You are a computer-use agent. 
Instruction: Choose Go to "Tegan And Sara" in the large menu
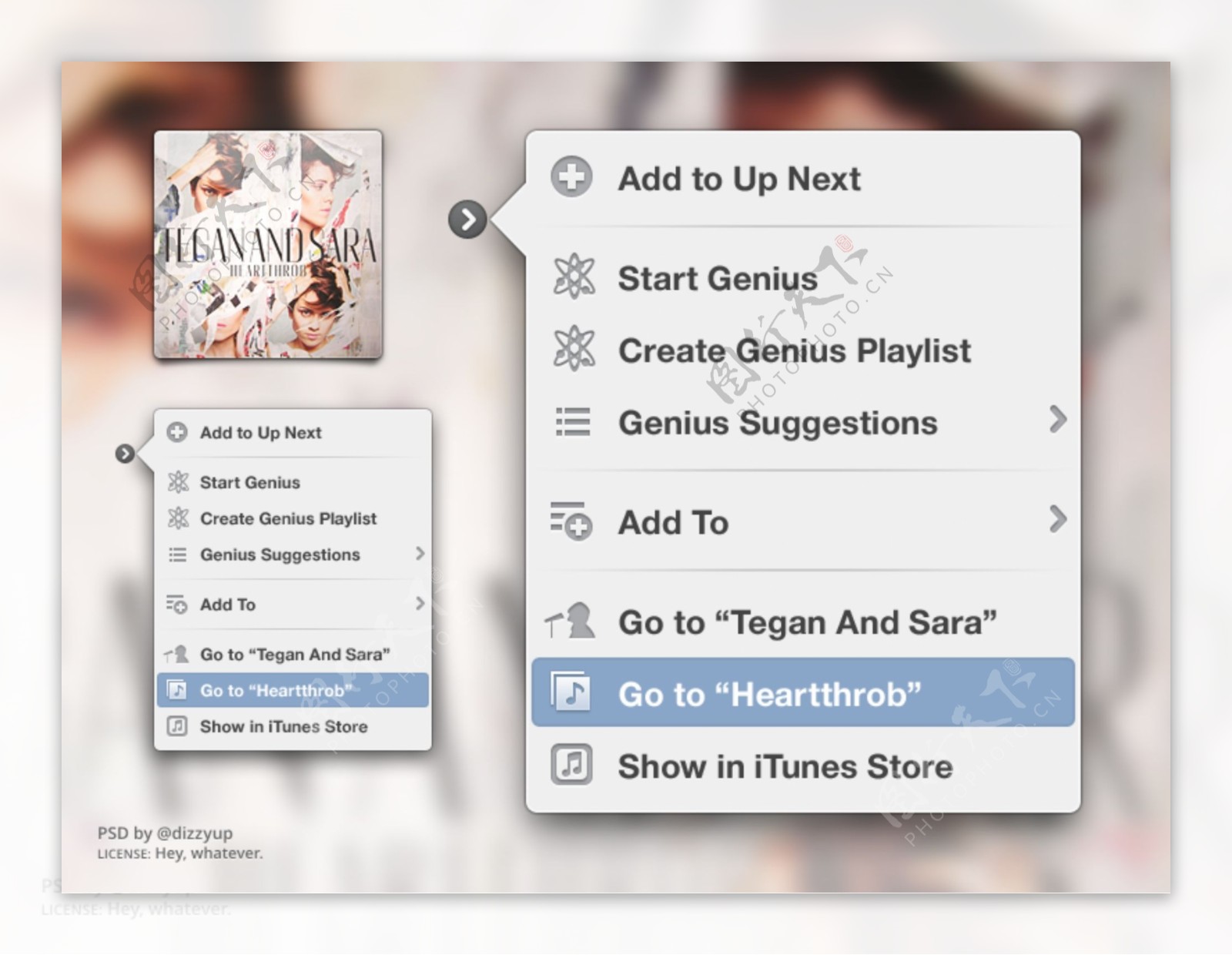tap(803, 622)
